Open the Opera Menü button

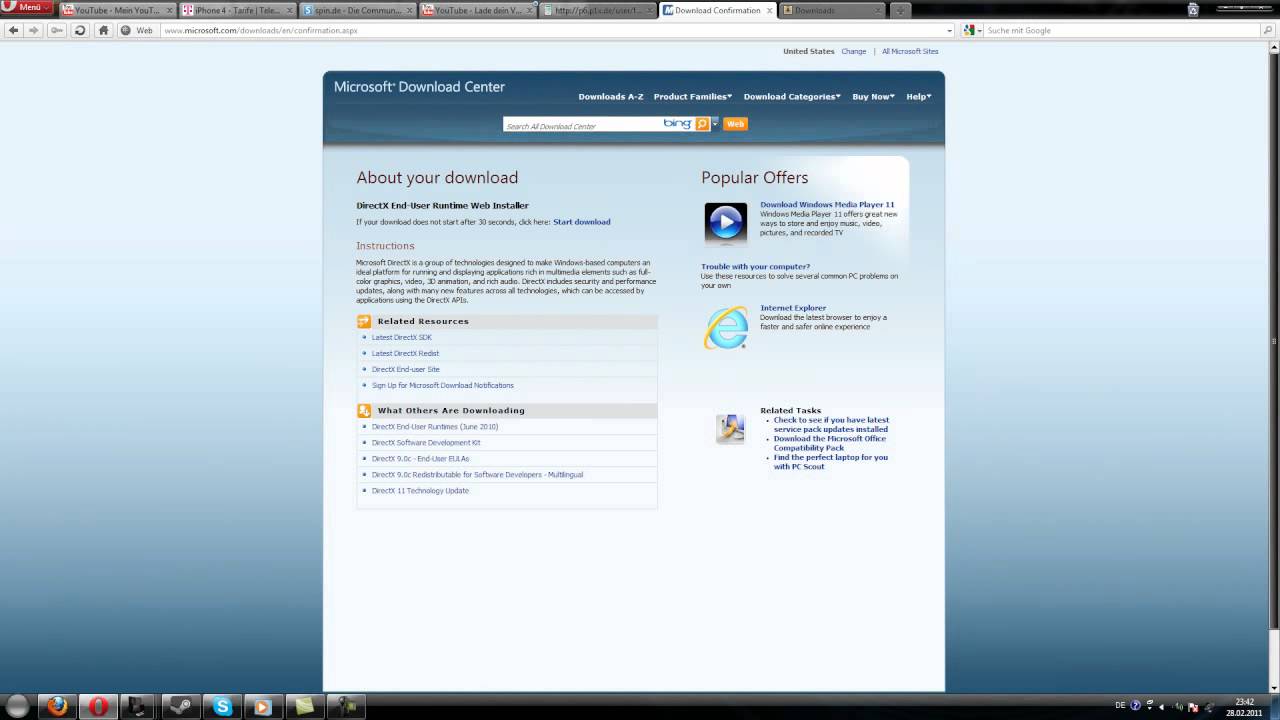pos(26,7)
